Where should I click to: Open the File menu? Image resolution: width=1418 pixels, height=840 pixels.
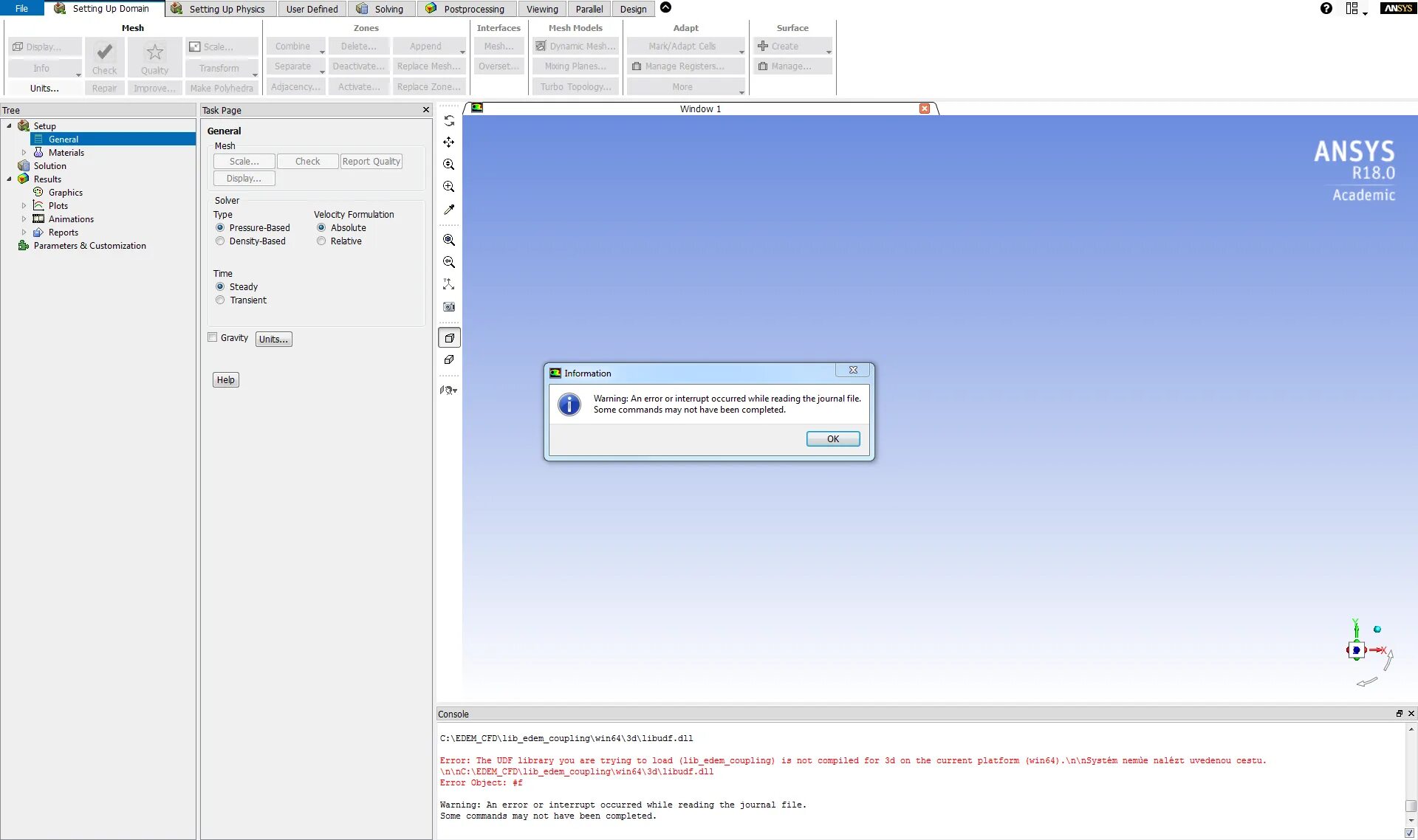[x=21, y=9]
